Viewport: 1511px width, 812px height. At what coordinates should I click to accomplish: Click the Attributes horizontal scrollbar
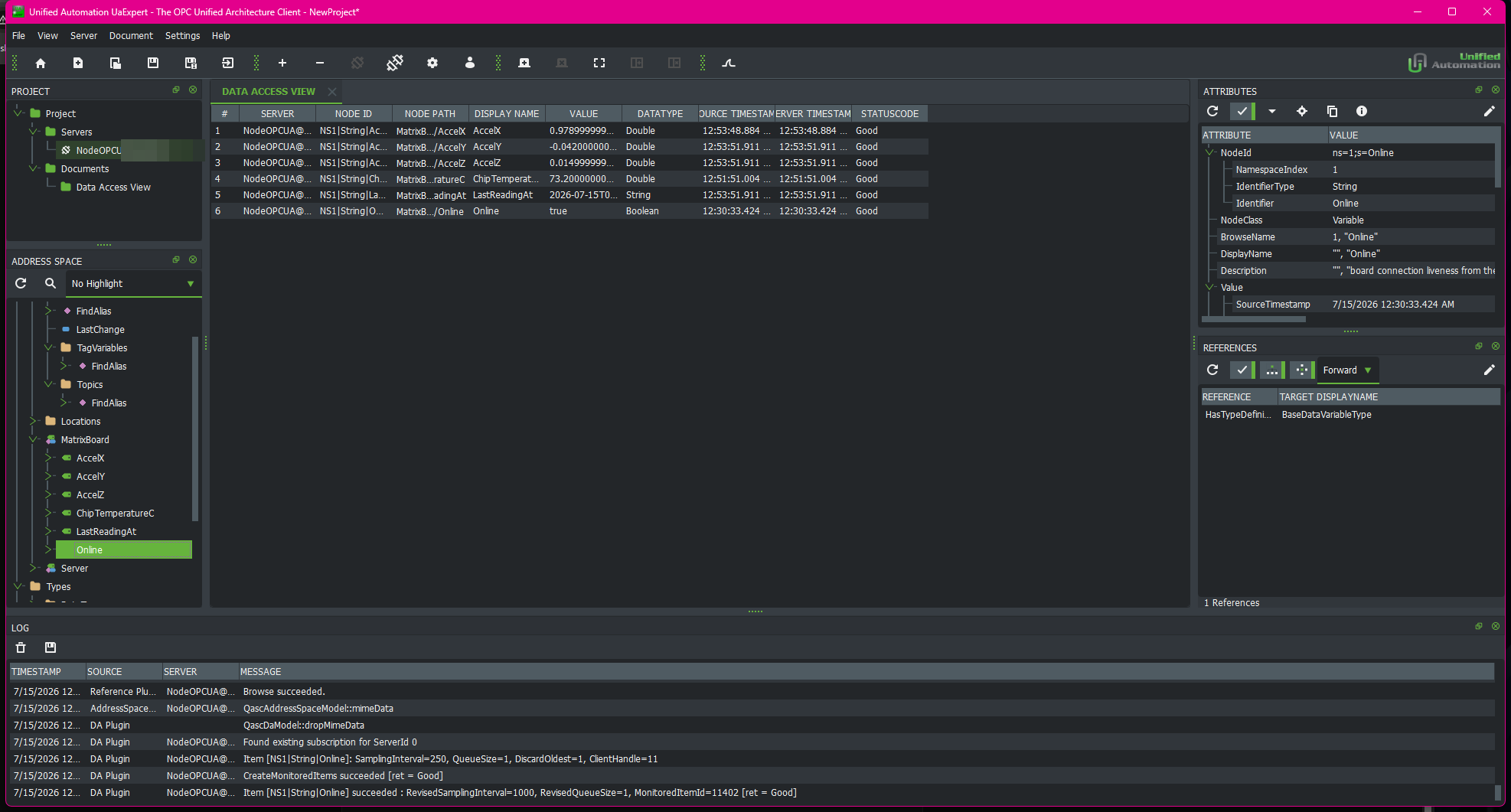pos(1254,319)
